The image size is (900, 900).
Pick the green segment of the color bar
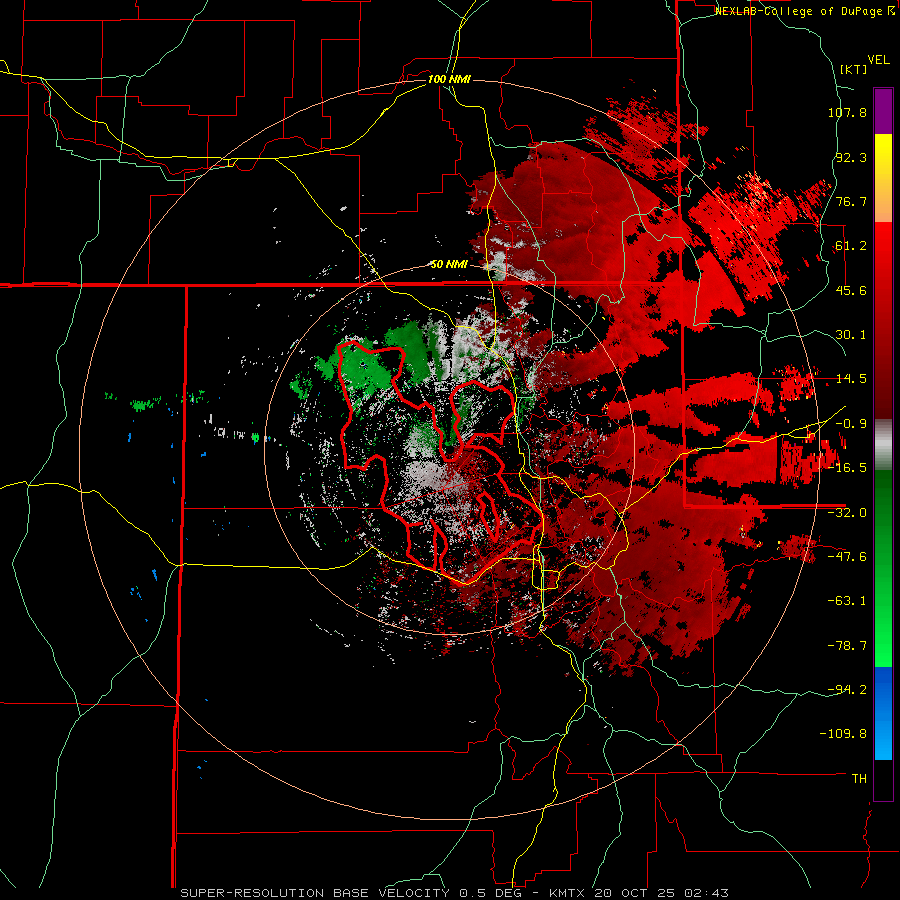tap(883, 568)
